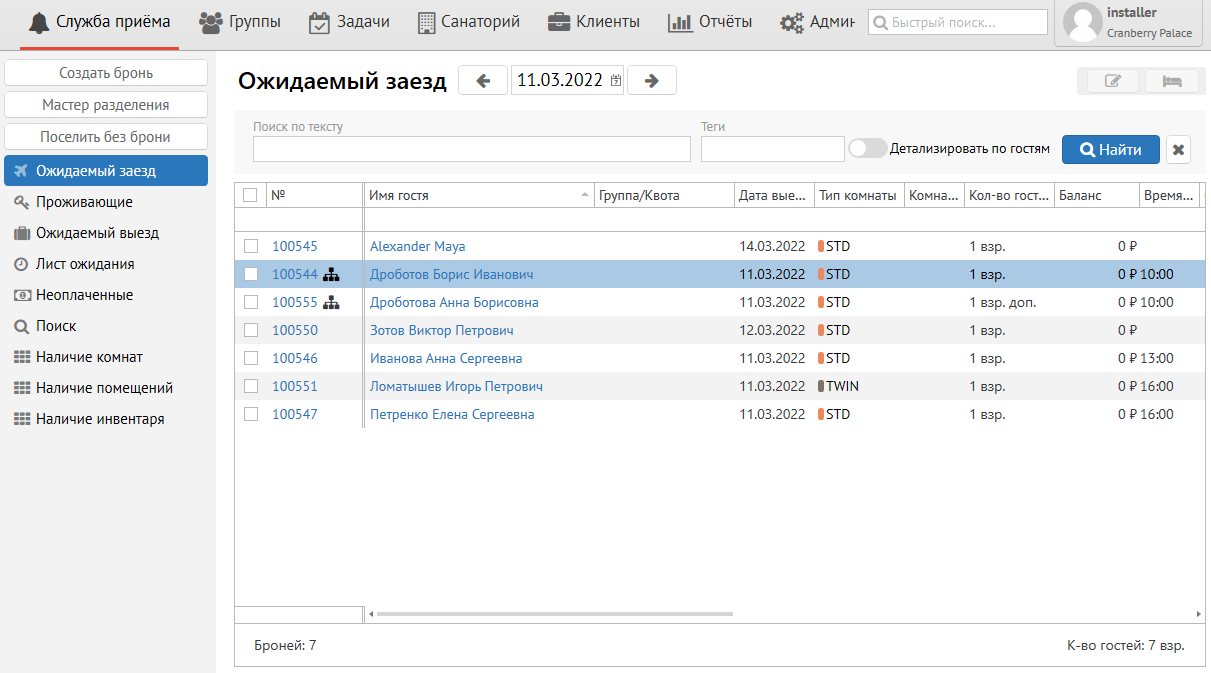Open guest link Зотов Виктор Петрович
Viewport: 1211px width, 673px height.
(x=441, y=330)
